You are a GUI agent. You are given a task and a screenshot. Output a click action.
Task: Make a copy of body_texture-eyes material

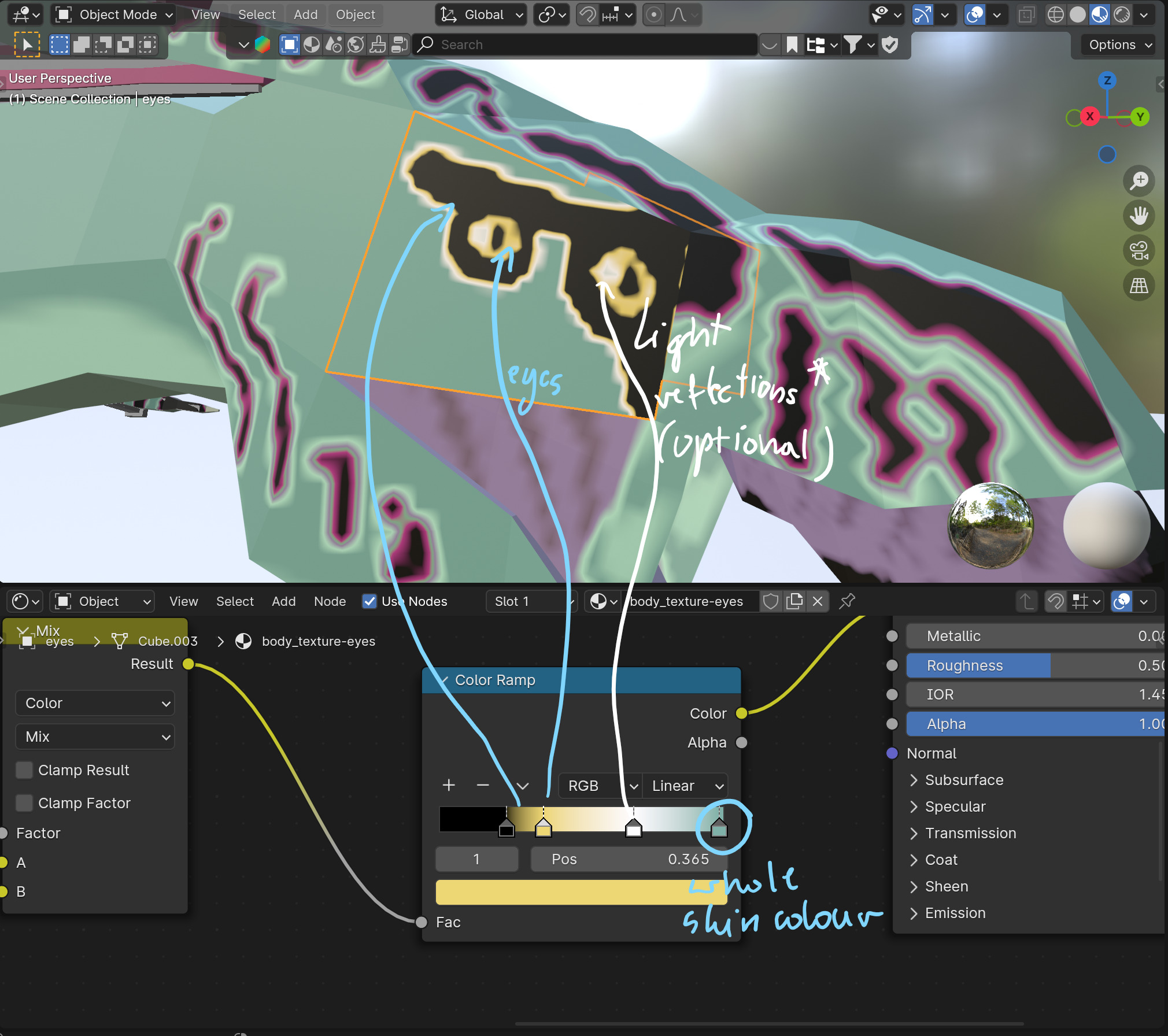pyautogui.click(x=795, y=601)
